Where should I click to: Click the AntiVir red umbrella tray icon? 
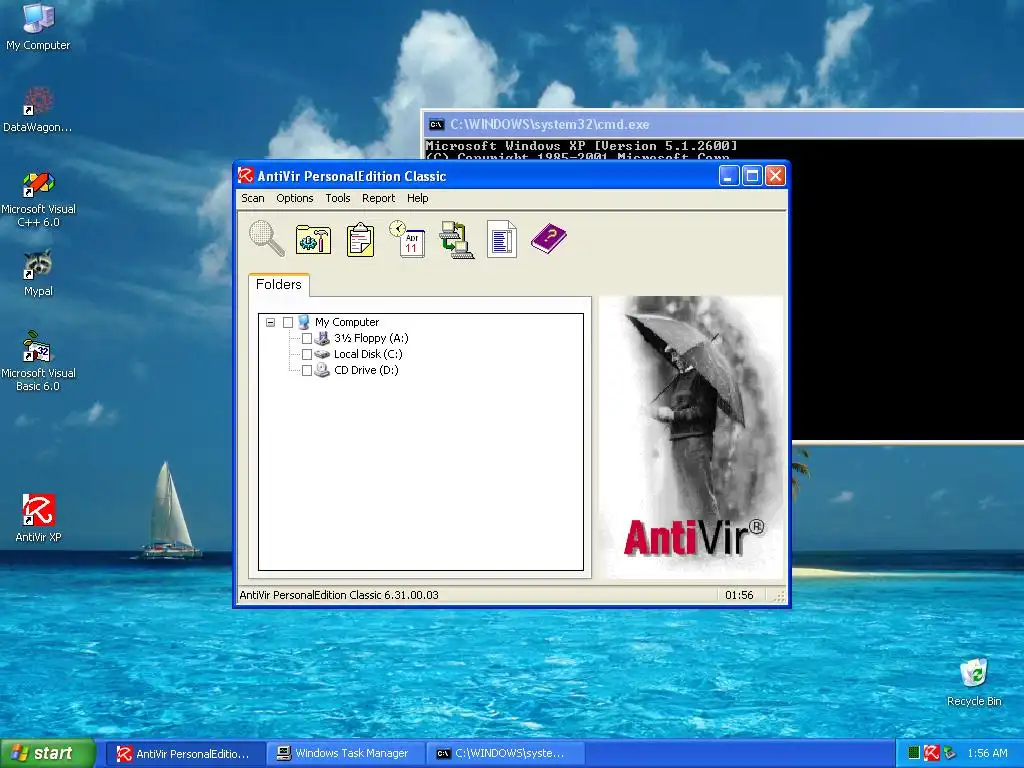[931, 753]
